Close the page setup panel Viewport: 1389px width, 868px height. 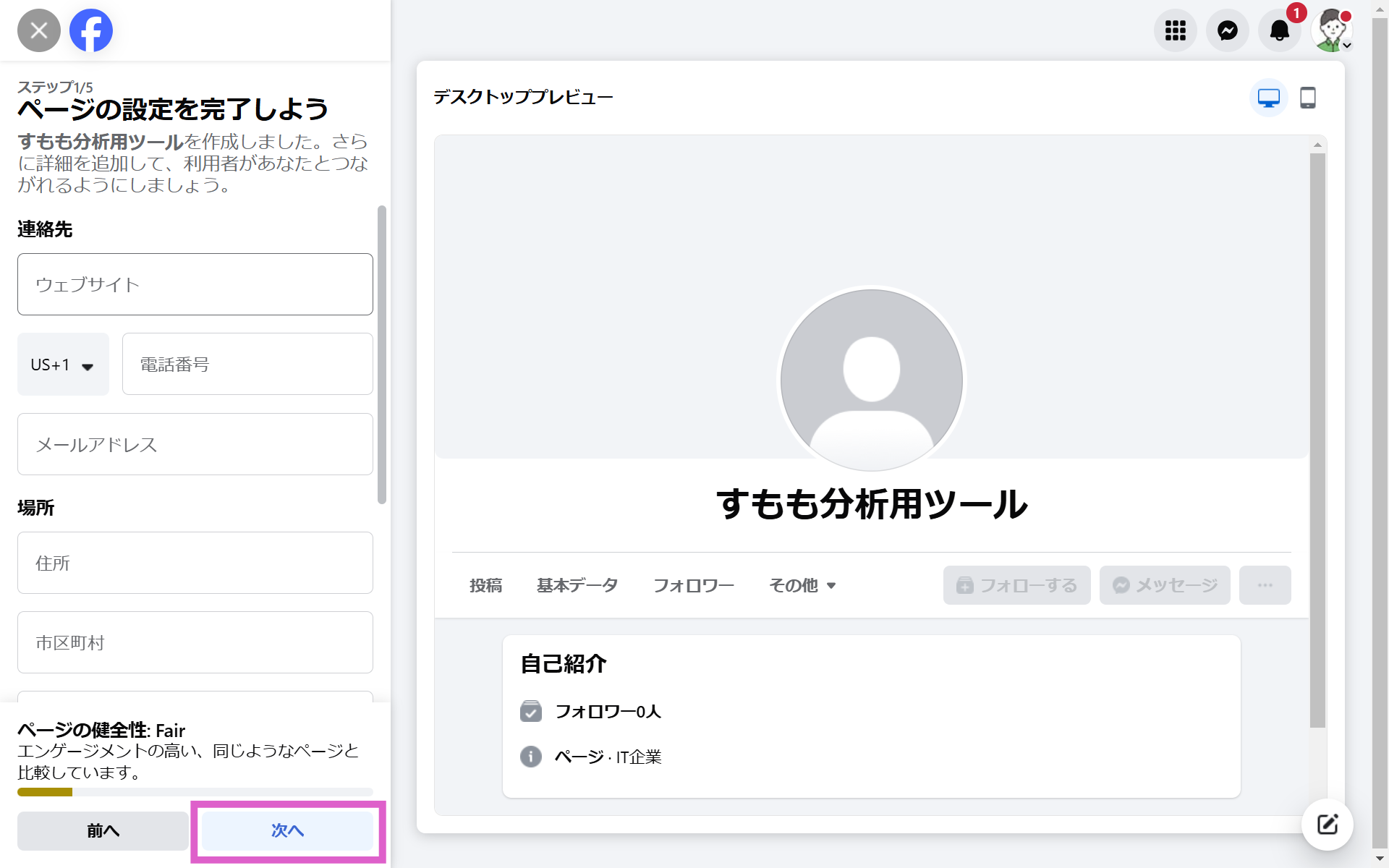coord(39,30)
